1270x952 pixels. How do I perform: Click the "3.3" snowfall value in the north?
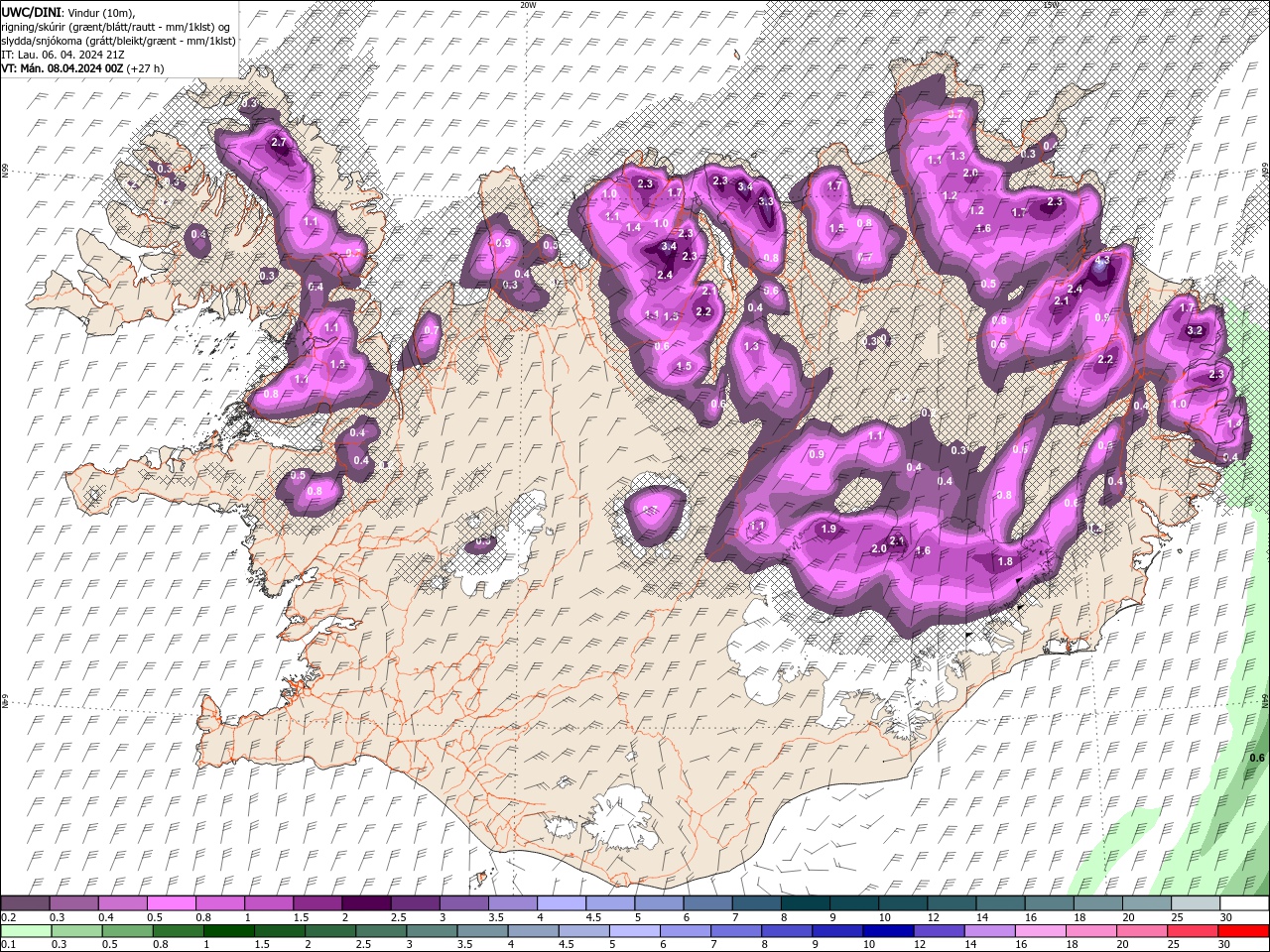click(x=766, y=201)
